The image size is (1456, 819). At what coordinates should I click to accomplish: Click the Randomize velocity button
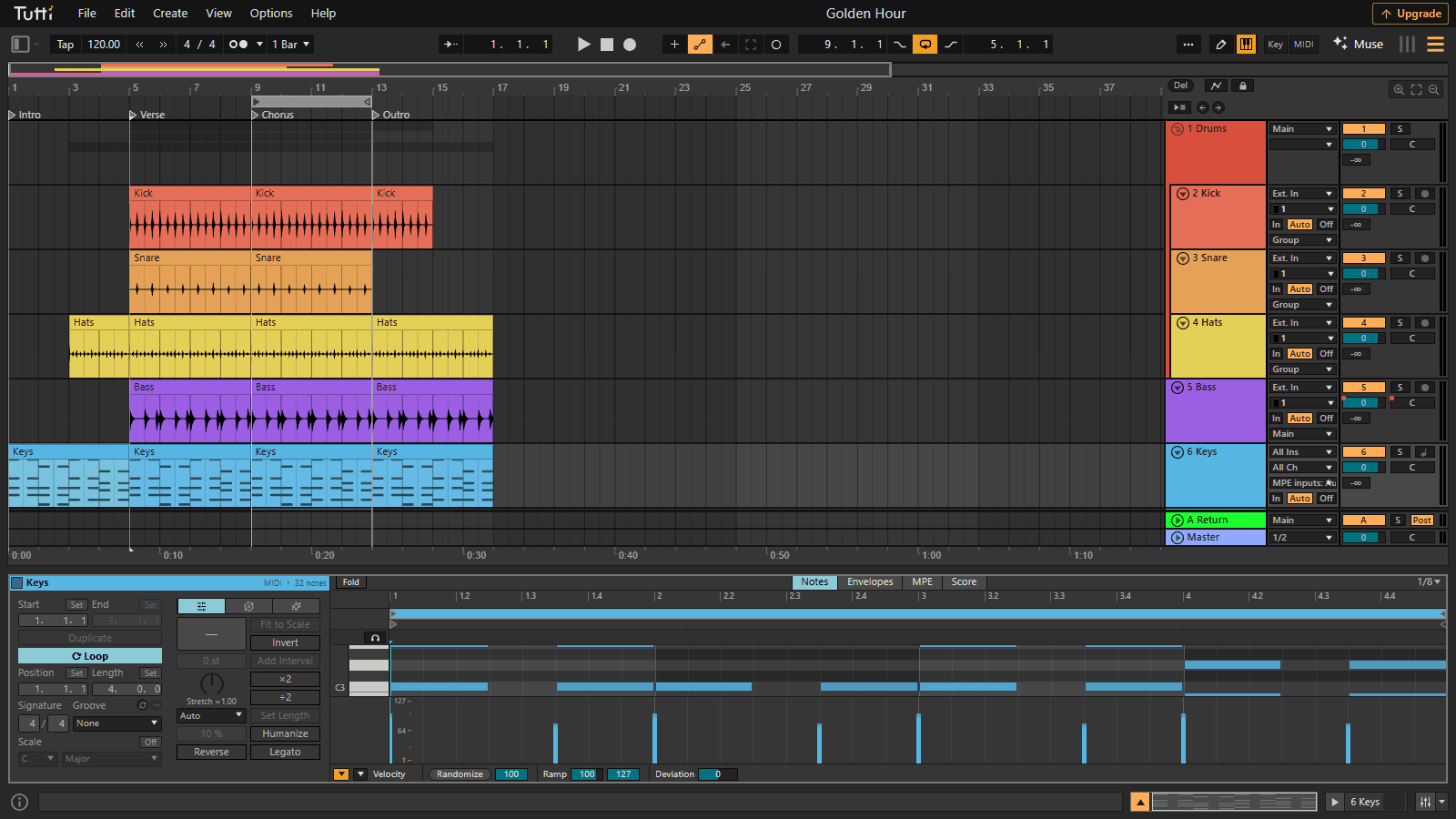point(460,774)
